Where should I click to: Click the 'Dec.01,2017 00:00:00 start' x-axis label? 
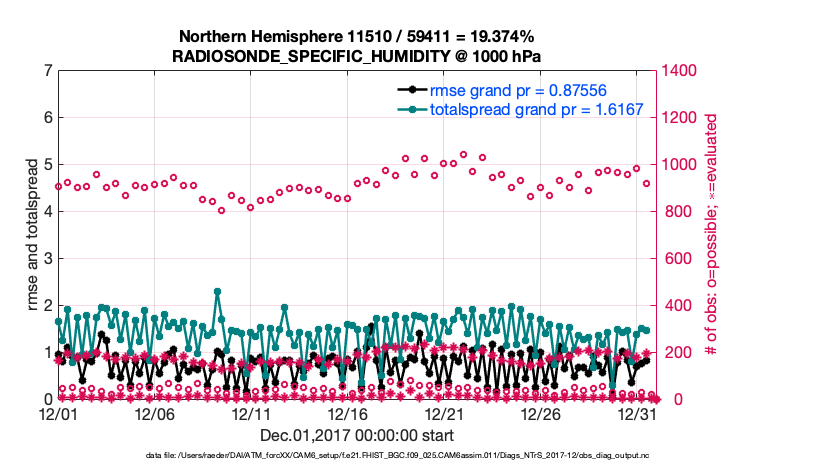point(357,435)
